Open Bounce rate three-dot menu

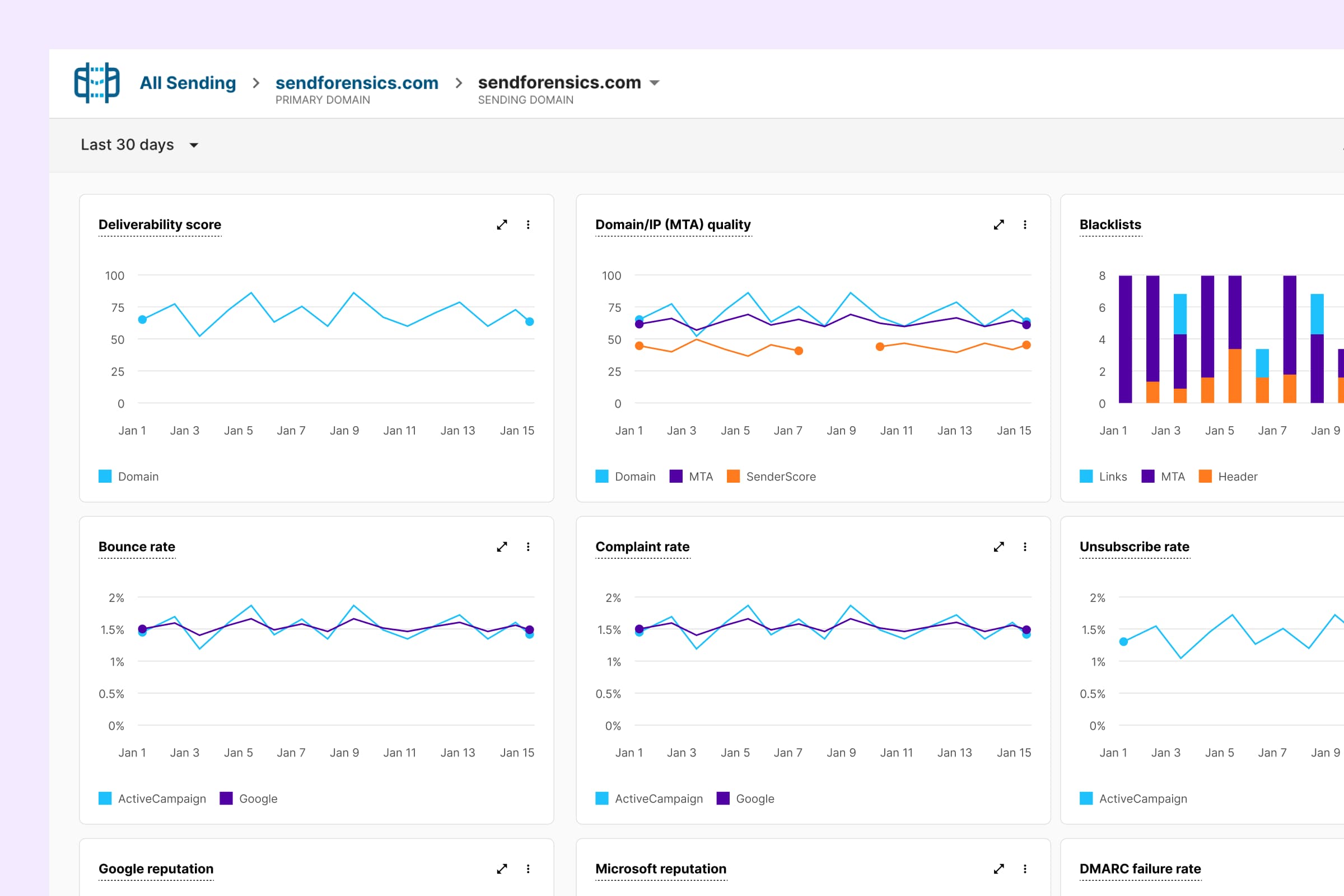(528, 547)
